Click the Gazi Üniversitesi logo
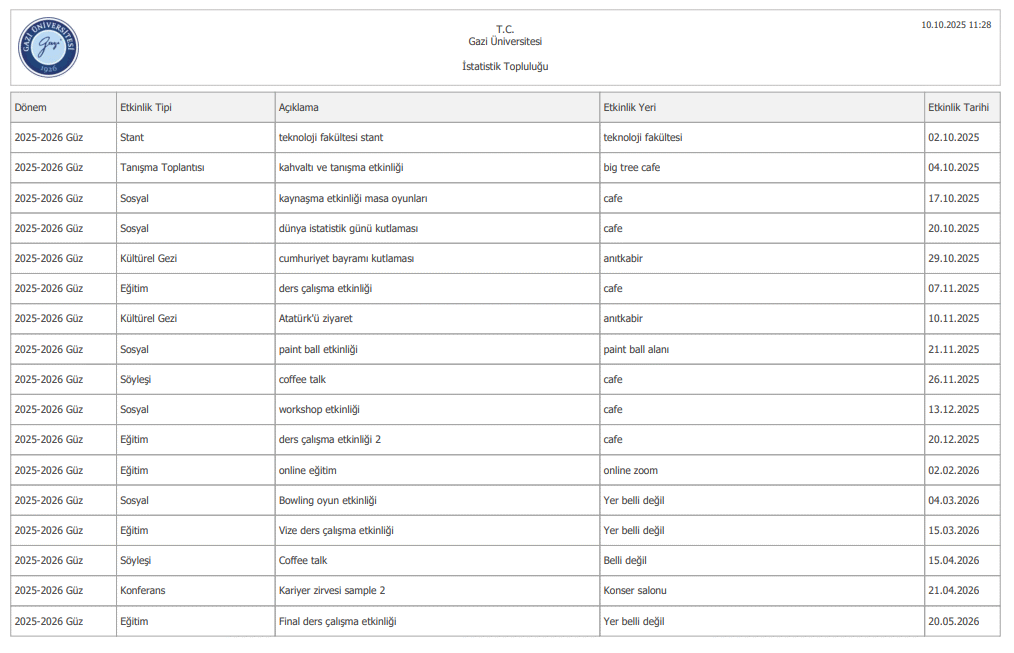This screenshot has height=653, width=1014. click(x=48, y=48)
